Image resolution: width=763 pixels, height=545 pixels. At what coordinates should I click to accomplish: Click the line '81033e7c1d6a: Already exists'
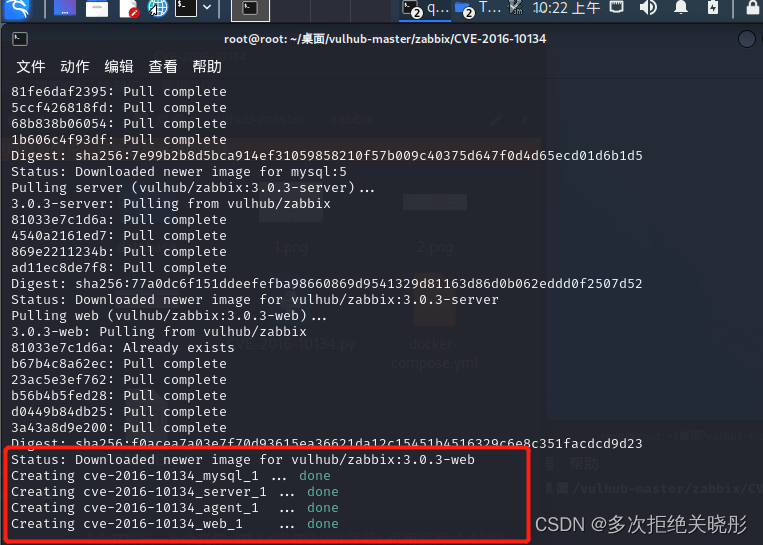click(x=123, y=347)
